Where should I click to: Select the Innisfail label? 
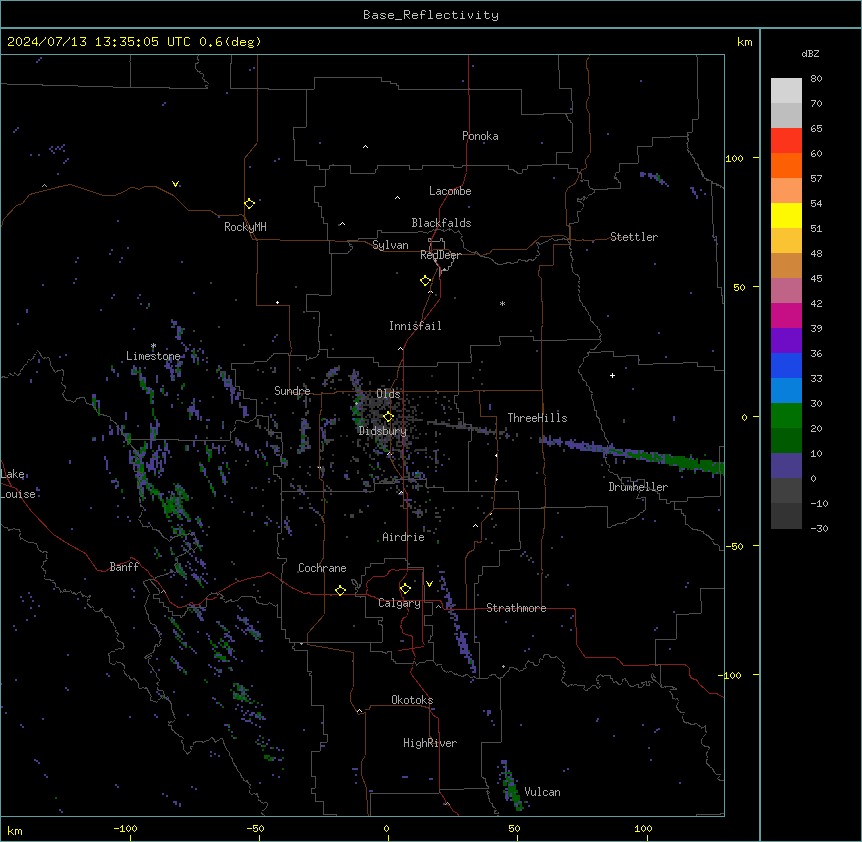click(x=415, y=326)
